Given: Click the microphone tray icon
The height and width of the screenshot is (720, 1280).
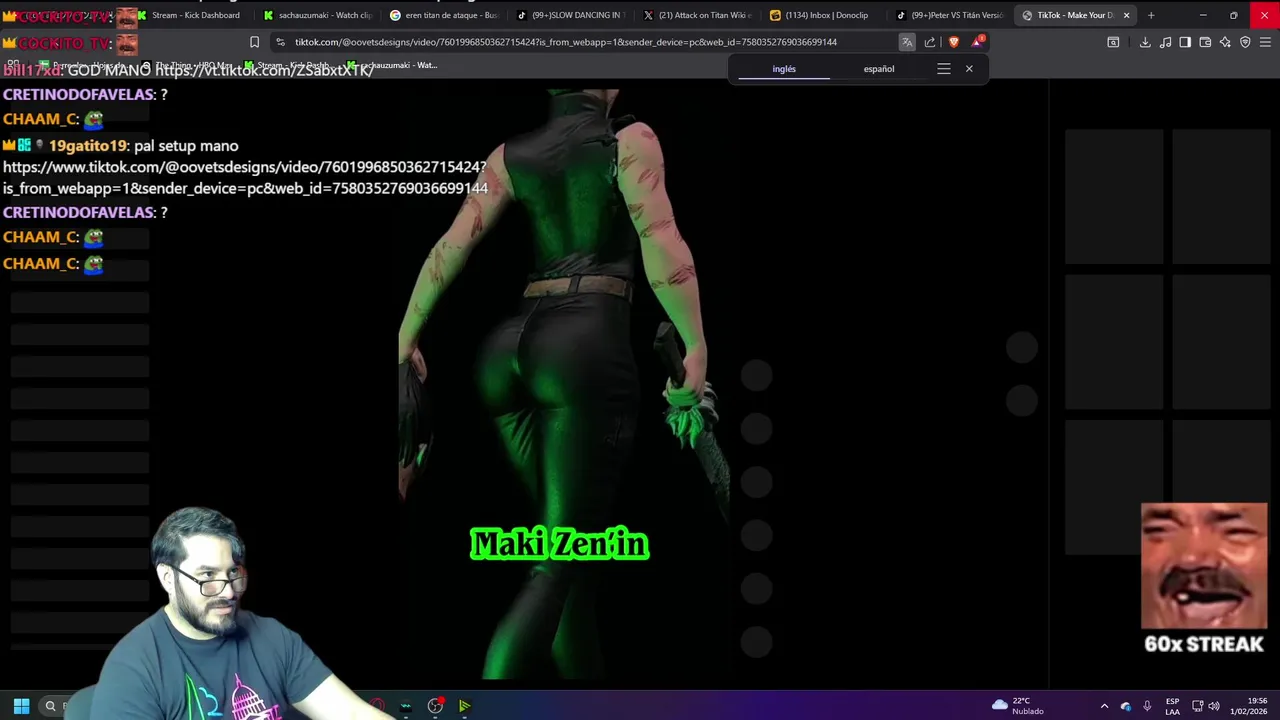Looking at the screenshot, I should [1147, 705].
